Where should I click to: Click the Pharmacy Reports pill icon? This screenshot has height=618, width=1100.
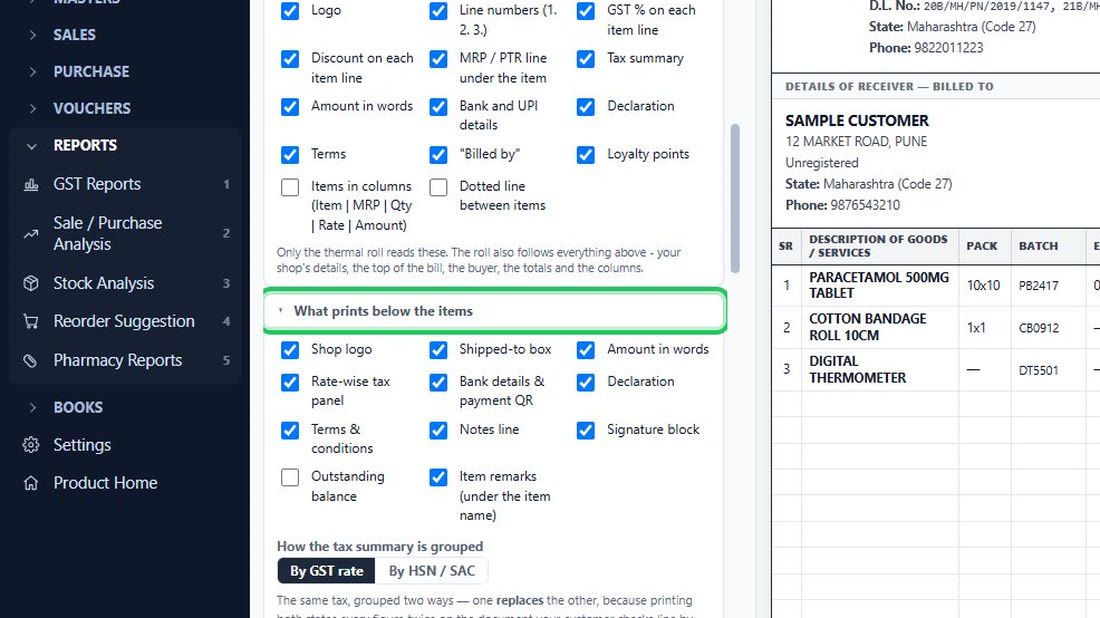[31, 361]
